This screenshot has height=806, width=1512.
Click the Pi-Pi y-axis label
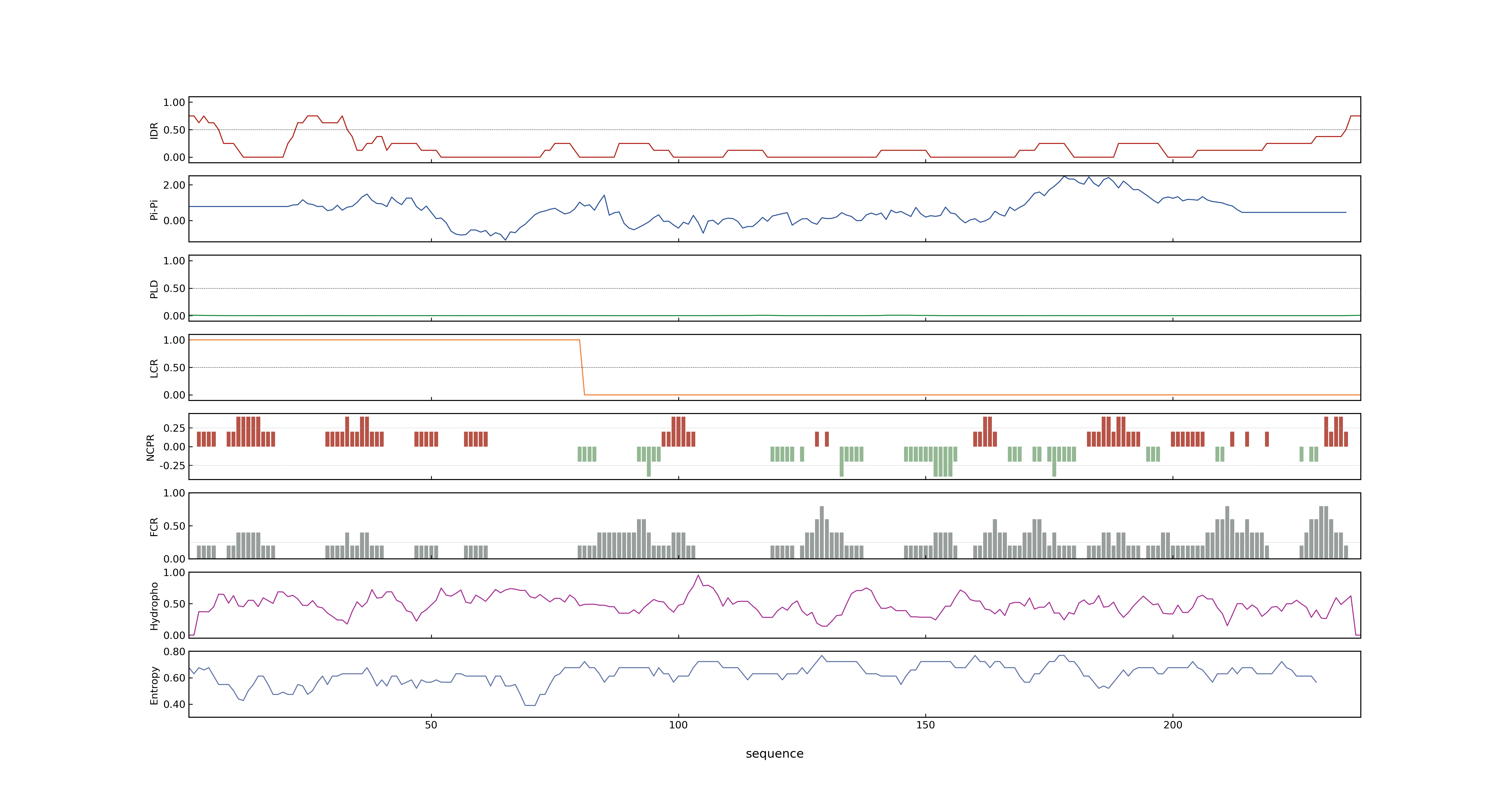(x=154, y=209)
